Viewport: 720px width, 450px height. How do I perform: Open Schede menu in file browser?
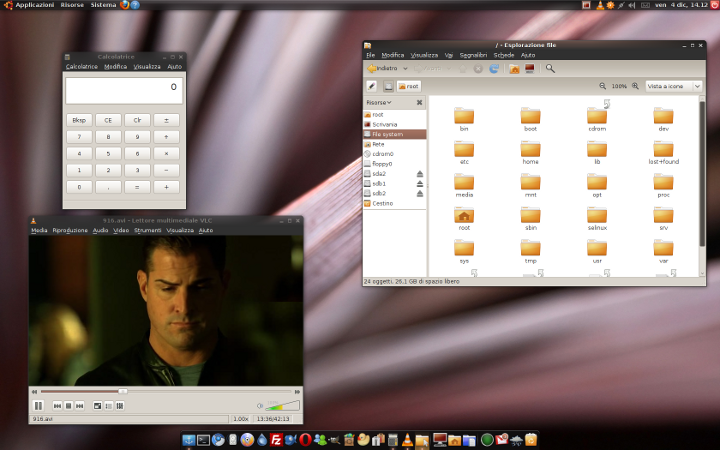504,55
